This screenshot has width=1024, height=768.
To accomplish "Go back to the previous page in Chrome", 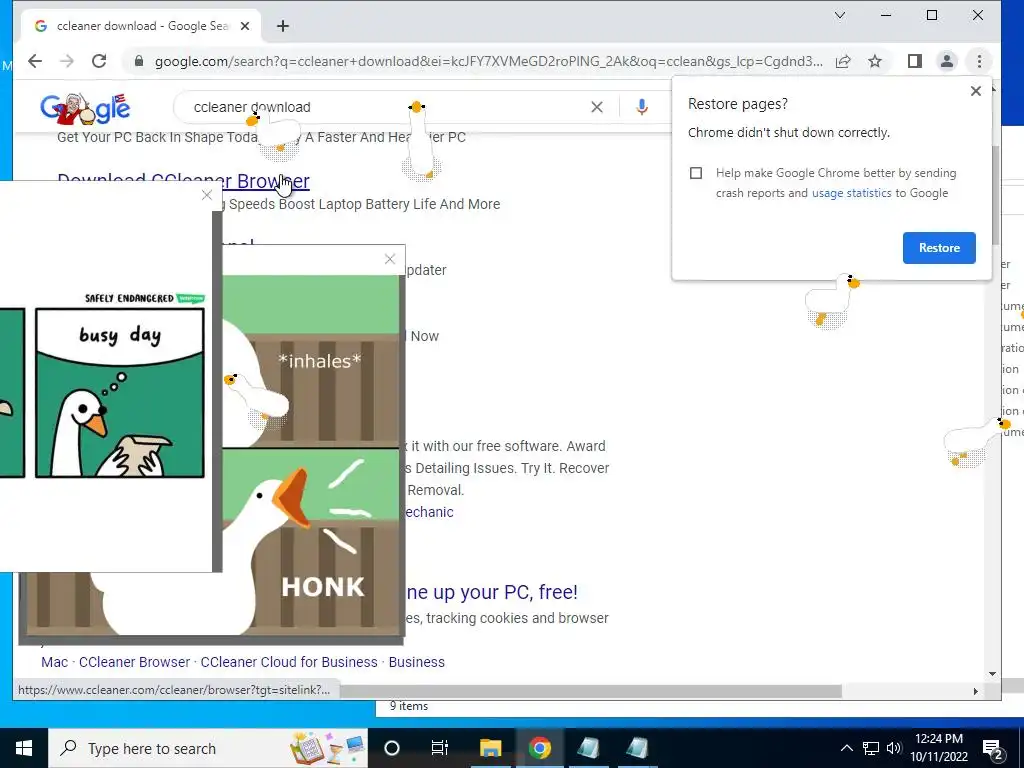I will [x=35, y=61].
